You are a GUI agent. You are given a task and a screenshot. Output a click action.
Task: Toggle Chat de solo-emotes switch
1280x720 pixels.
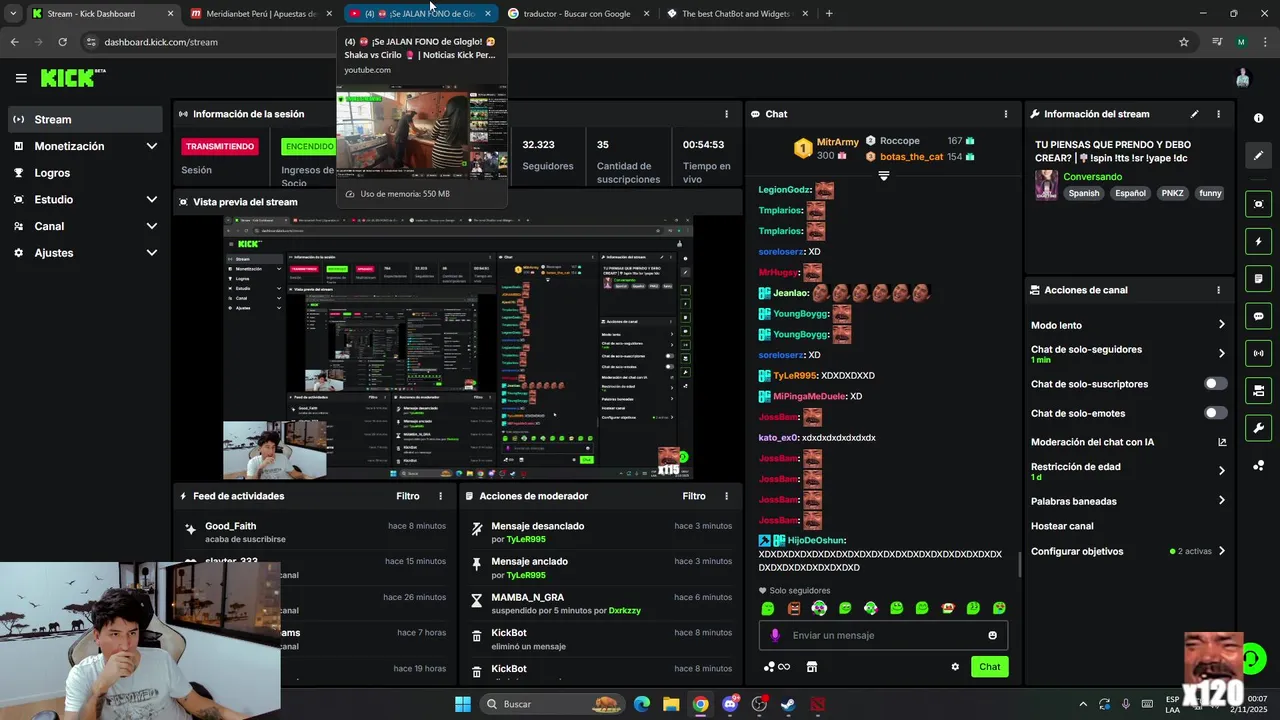pyautogui.click(x=1215, y=413)
